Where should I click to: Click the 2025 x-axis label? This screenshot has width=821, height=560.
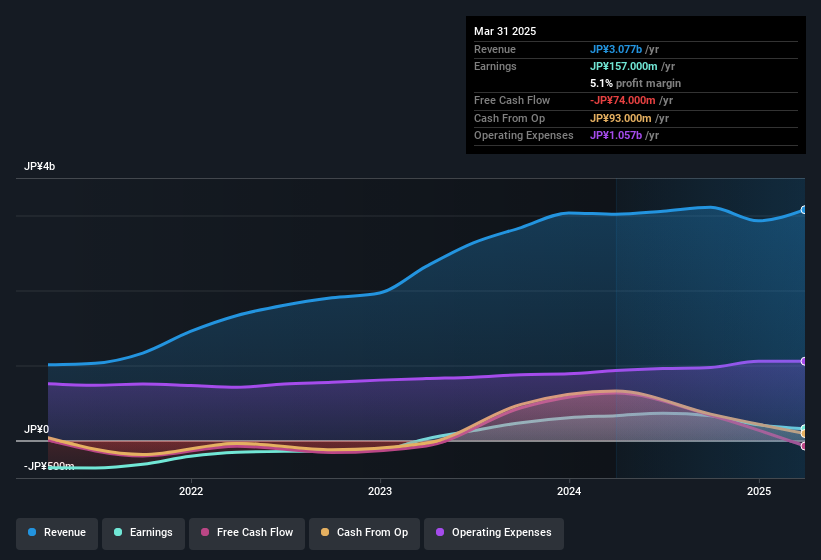[759, 491]
